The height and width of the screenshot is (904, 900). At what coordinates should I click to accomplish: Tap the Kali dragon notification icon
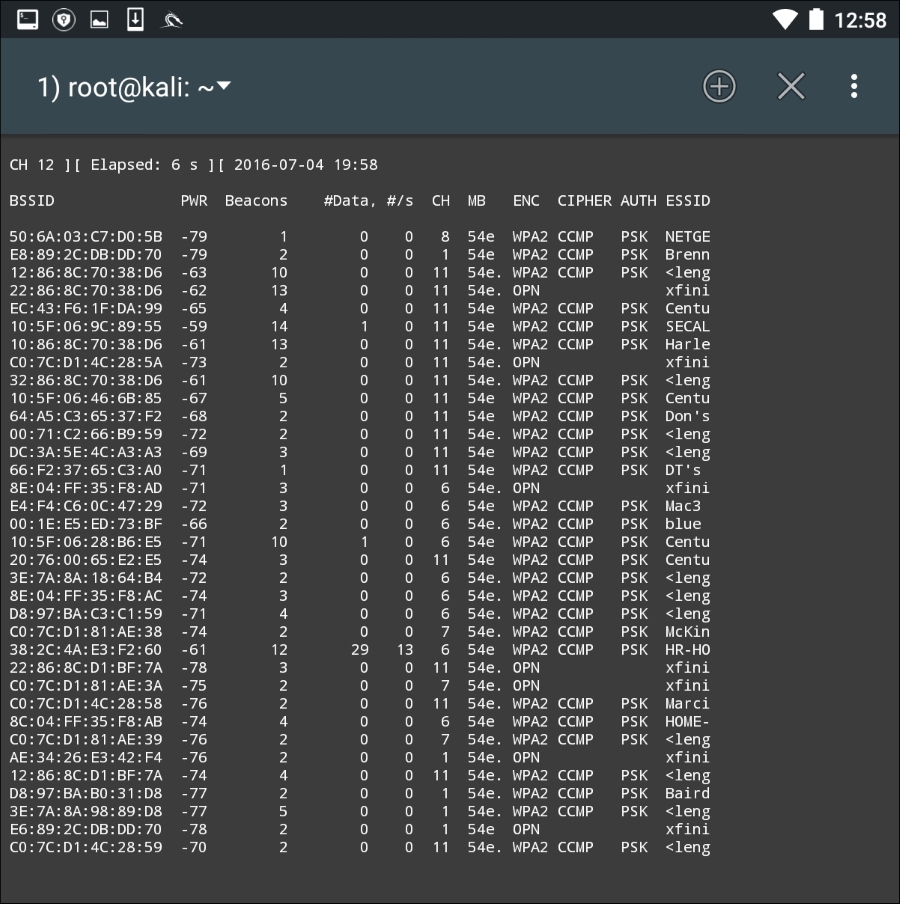[173, 19]
